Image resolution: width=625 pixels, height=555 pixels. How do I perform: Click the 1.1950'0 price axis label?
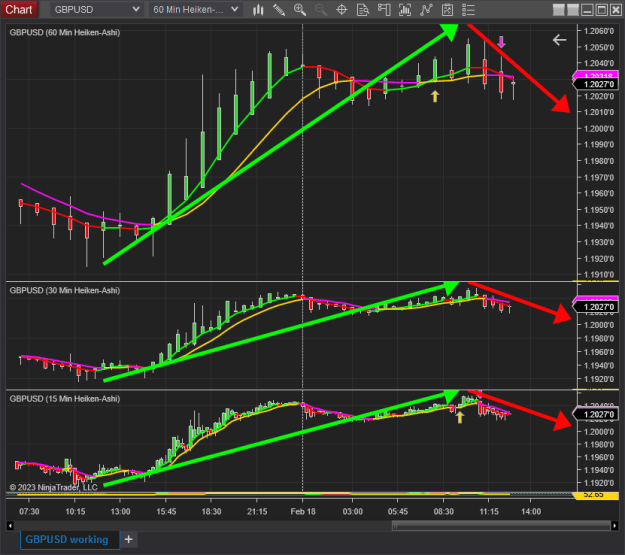pyautogui.click(x=599, y=210)
